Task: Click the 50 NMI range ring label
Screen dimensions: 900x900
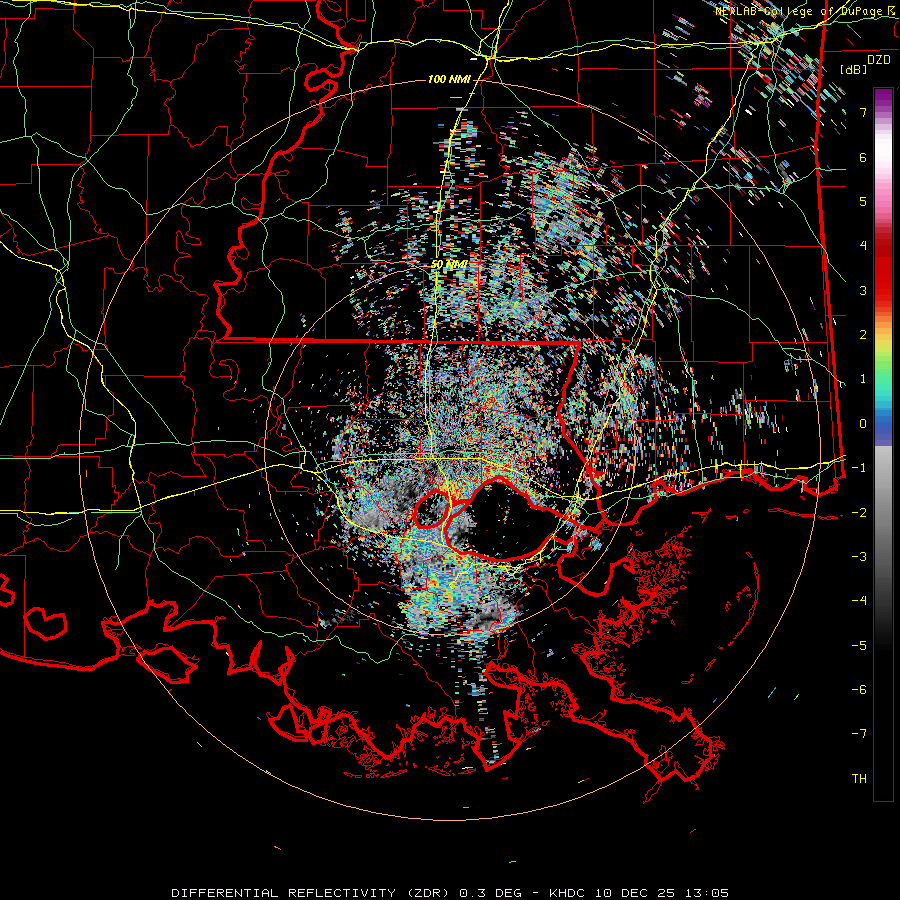Action: (449, 264)
